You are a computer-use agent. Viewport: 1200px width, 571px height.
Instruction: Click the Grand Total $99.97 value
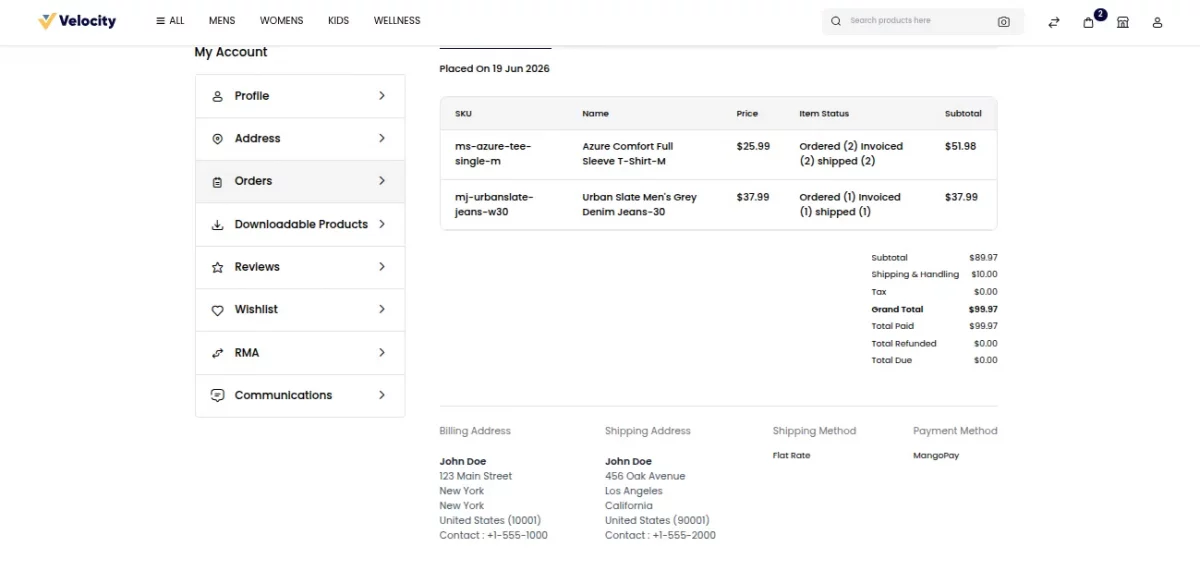983,310
